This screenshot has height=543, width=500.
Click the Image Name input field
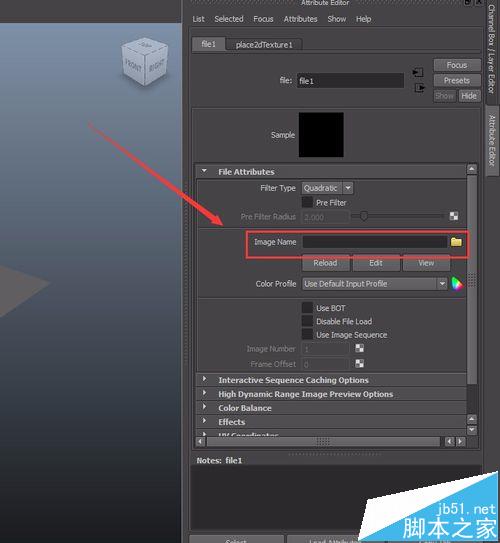click(x=375, y=242)
